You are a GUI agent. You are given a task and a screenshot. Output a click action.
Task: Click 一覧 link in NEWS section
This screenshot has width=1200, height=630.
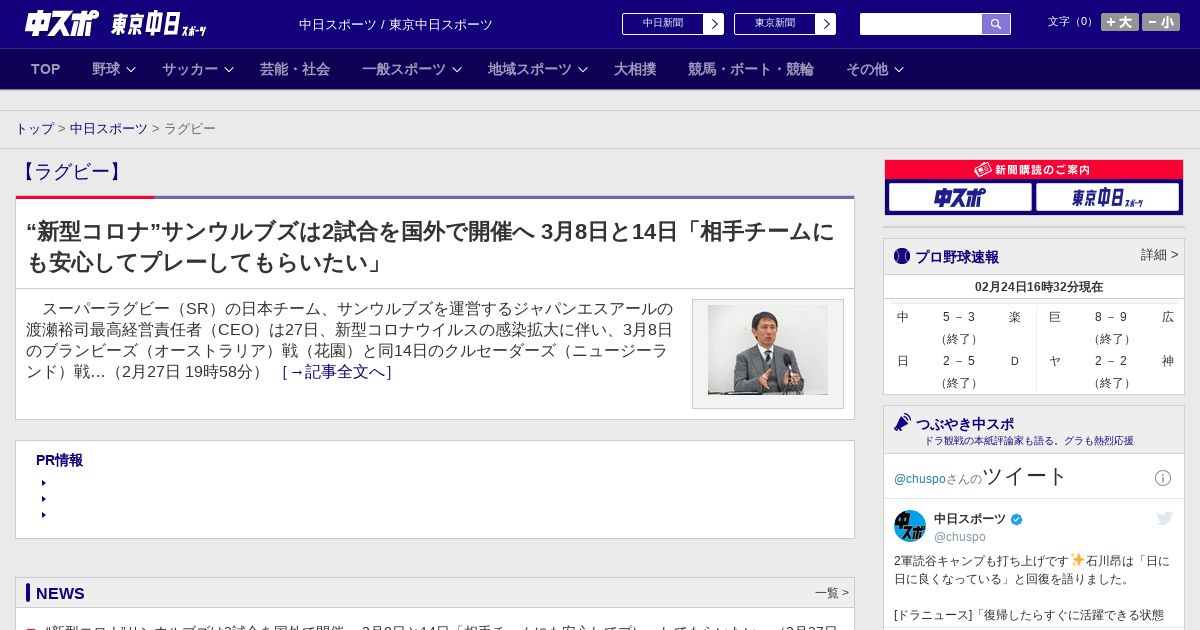coord(832,593)
